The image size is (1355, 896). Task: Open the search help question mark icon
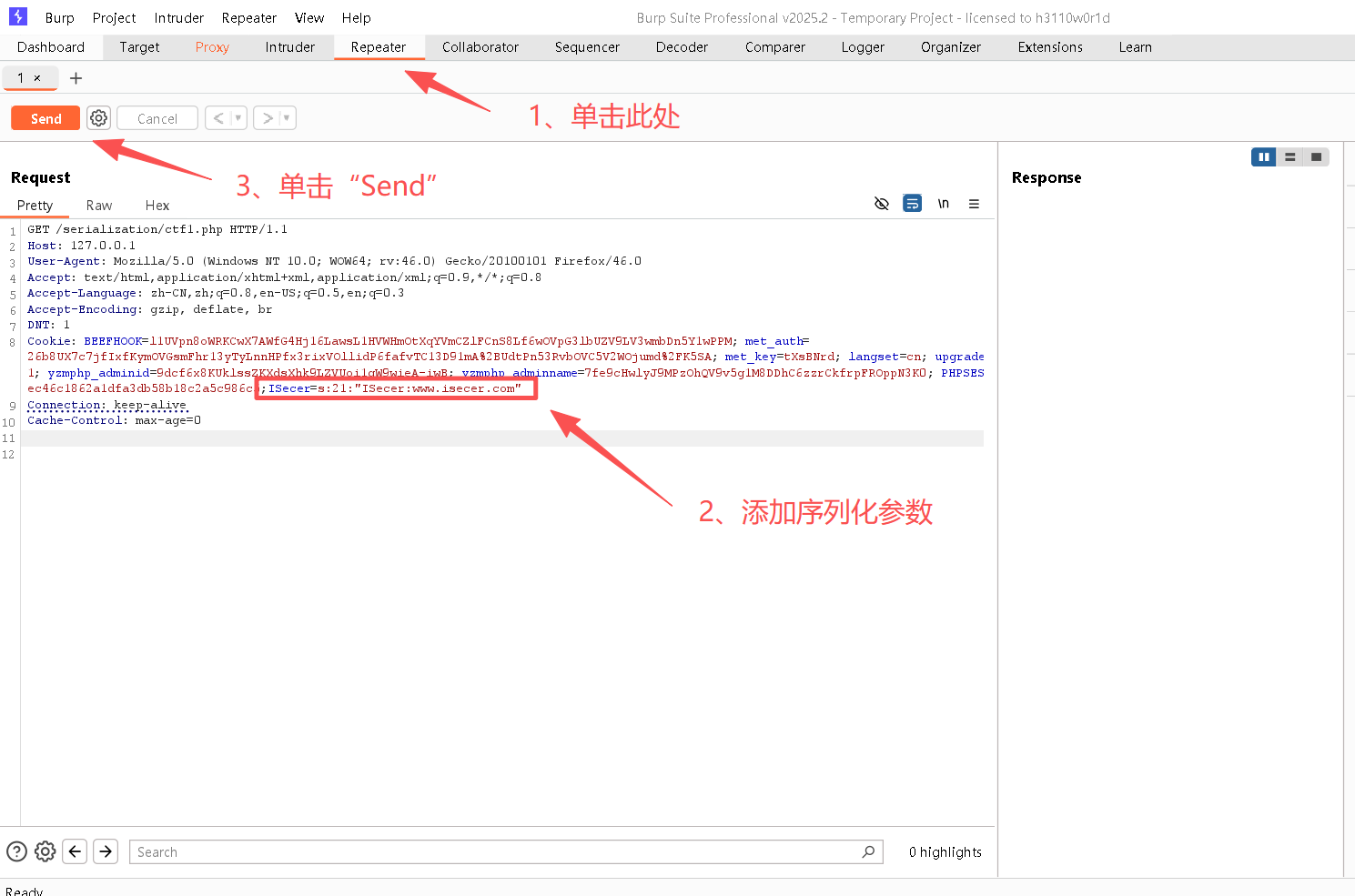point(16,851)
